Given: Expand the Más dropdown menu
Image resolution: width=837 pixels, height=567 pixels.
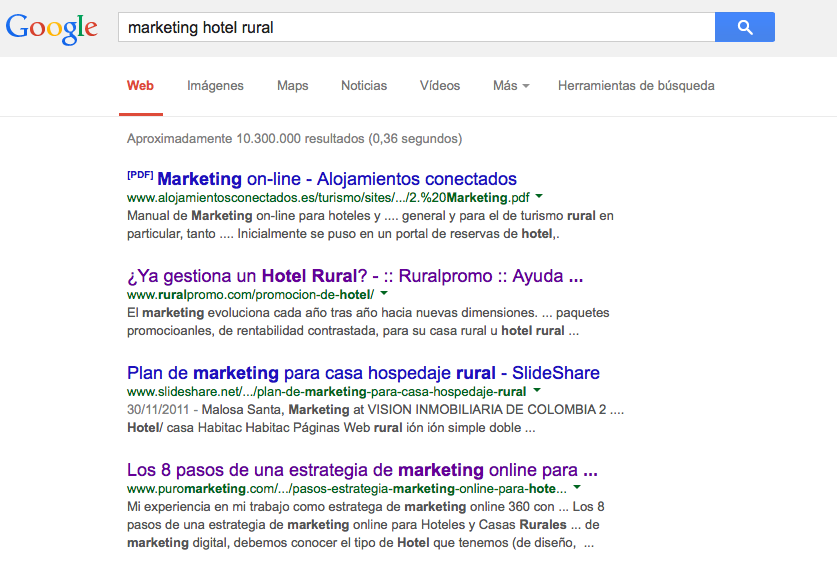Looking at the screenshot, I should click(511, 85).
